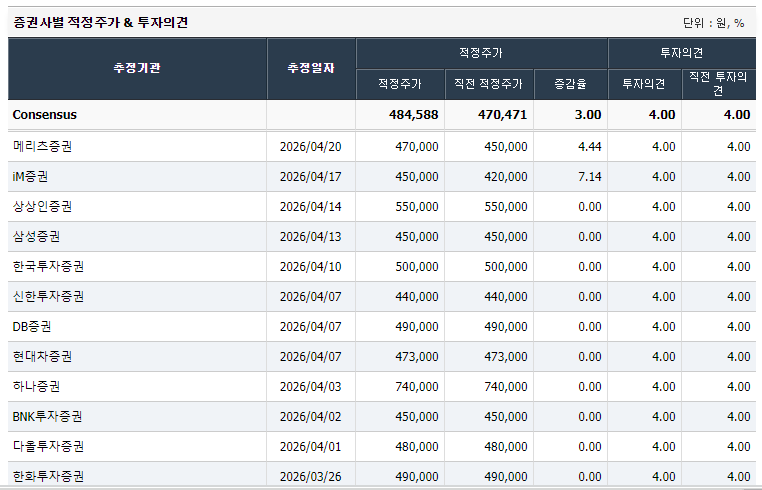The height and width of the screenshot is (490, 762).
Task: Select iM증권 previous price 420,000
Action: tap(506, 177)
